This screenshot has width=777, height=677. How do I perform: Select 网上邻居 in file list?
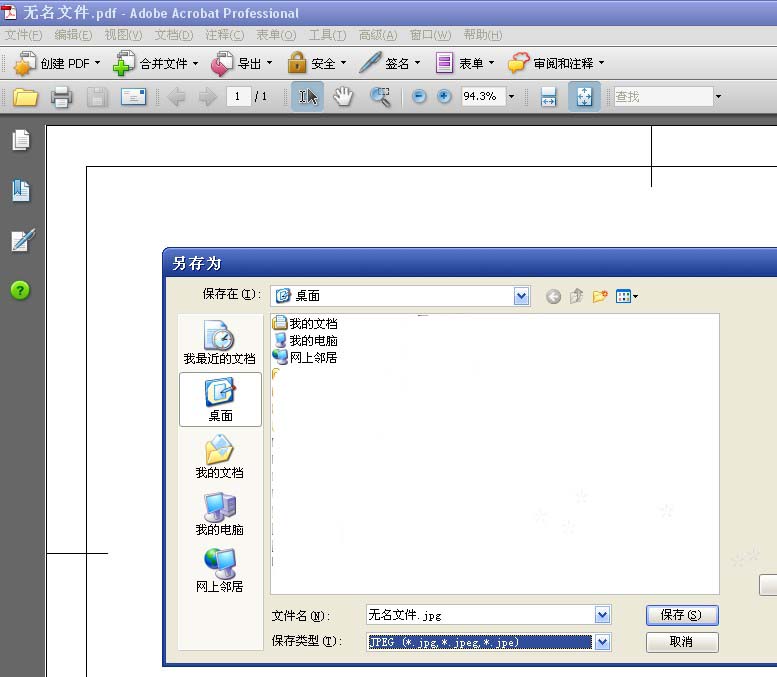point(305,357)
